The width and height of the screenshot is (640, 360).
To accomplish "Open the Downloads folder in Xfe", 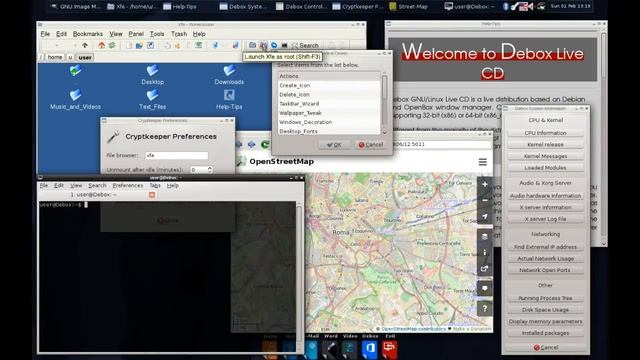I will 229,75.
